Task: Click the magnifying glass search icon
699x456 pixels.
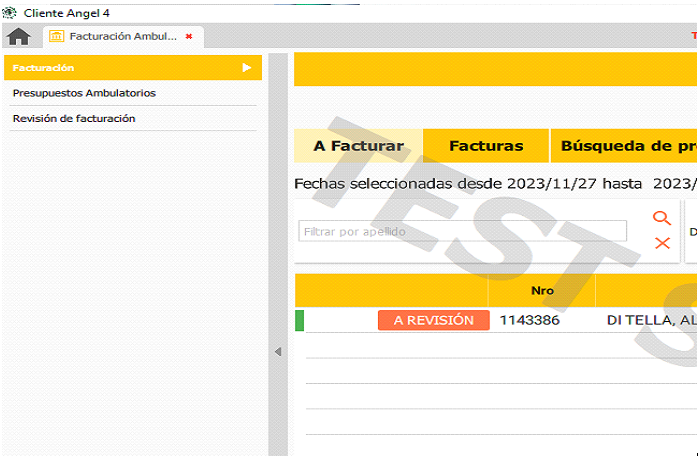Action: 661,218
